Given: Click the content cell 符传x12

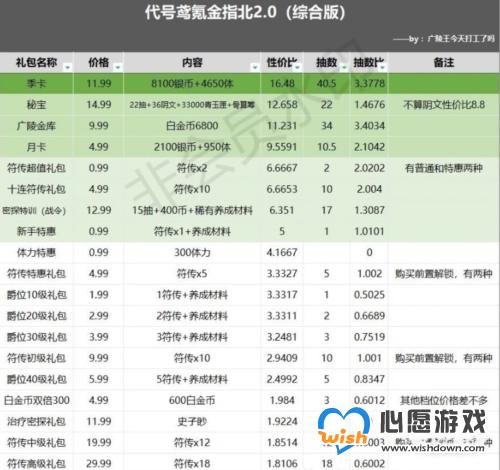Looking at the screenshot, I should click(192, 442).
